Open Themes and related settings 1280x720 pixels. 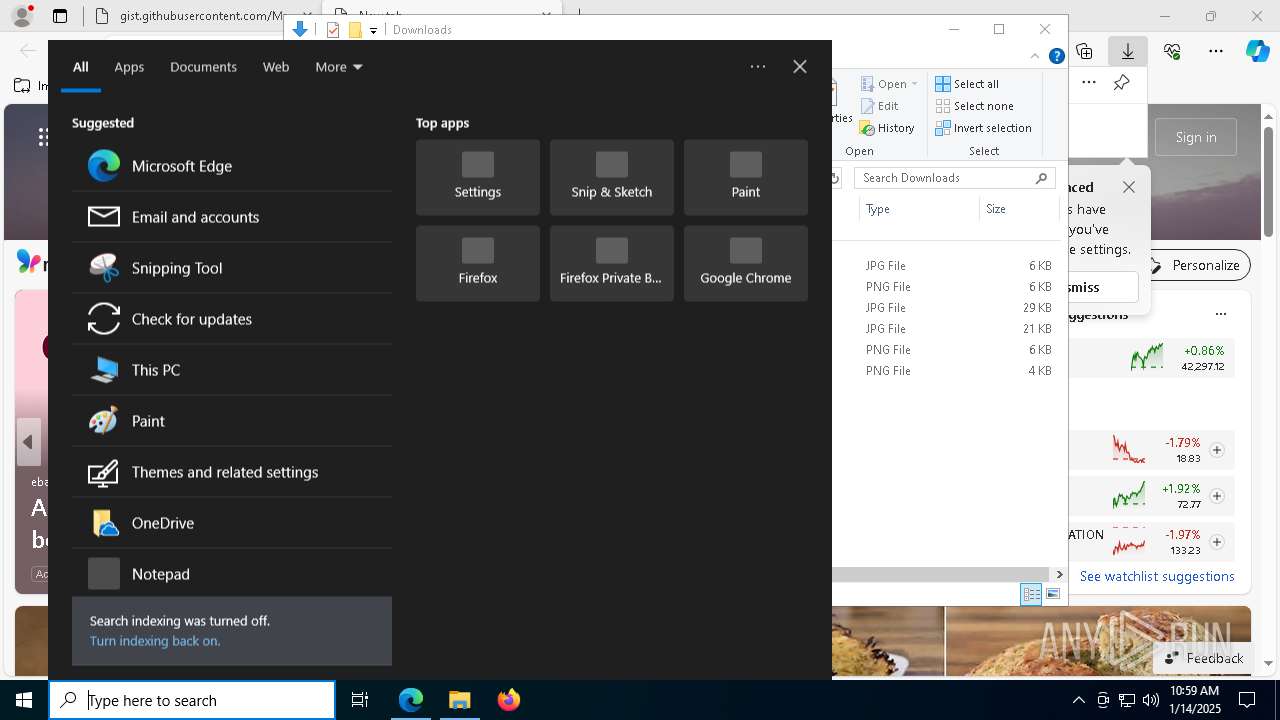point(232,472)
